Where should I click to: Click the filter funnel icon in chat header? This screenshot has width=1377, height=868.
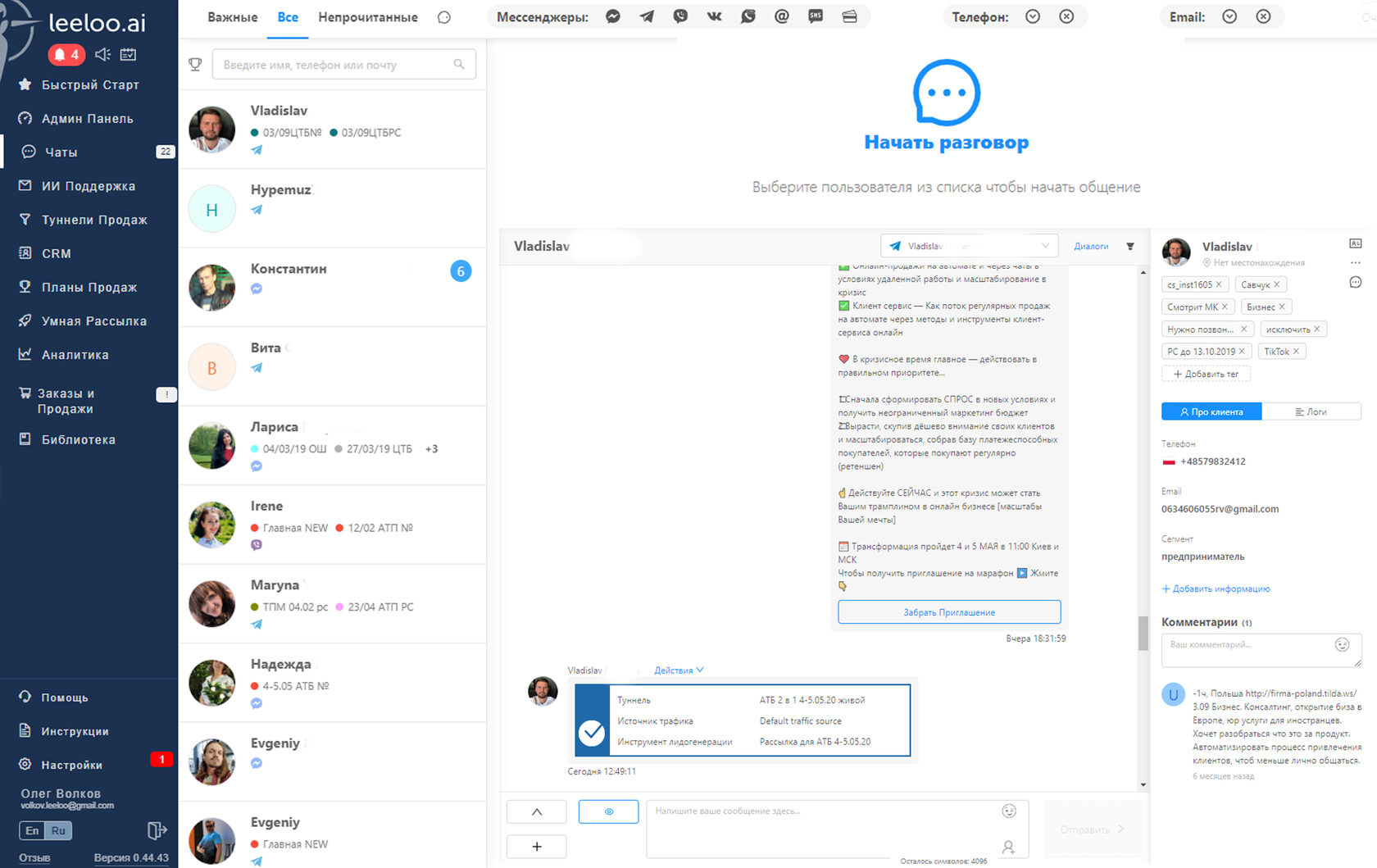coord(1130,246)
